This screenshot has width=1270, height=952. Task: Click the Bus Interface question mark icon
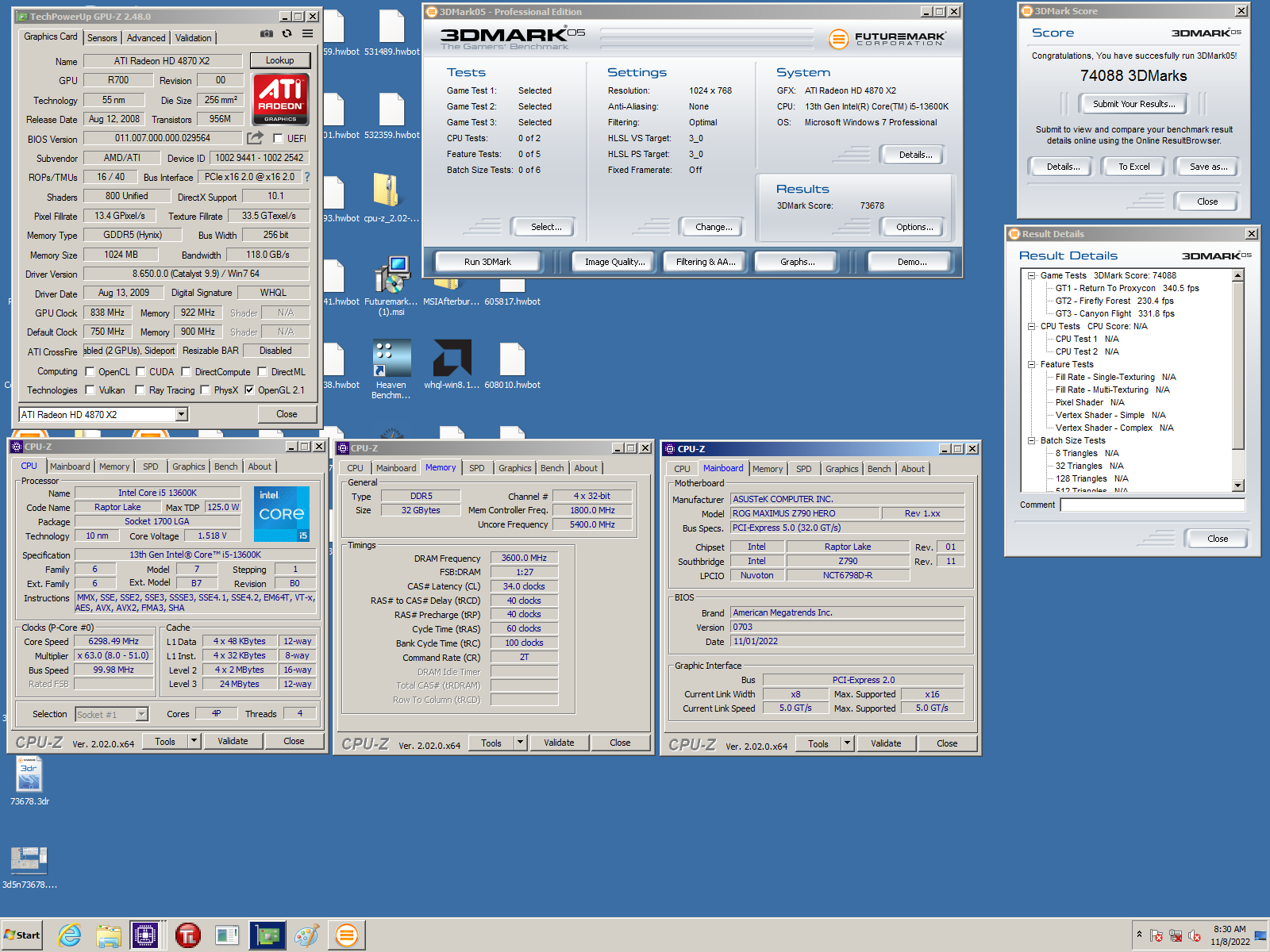[x=307, y=177]
